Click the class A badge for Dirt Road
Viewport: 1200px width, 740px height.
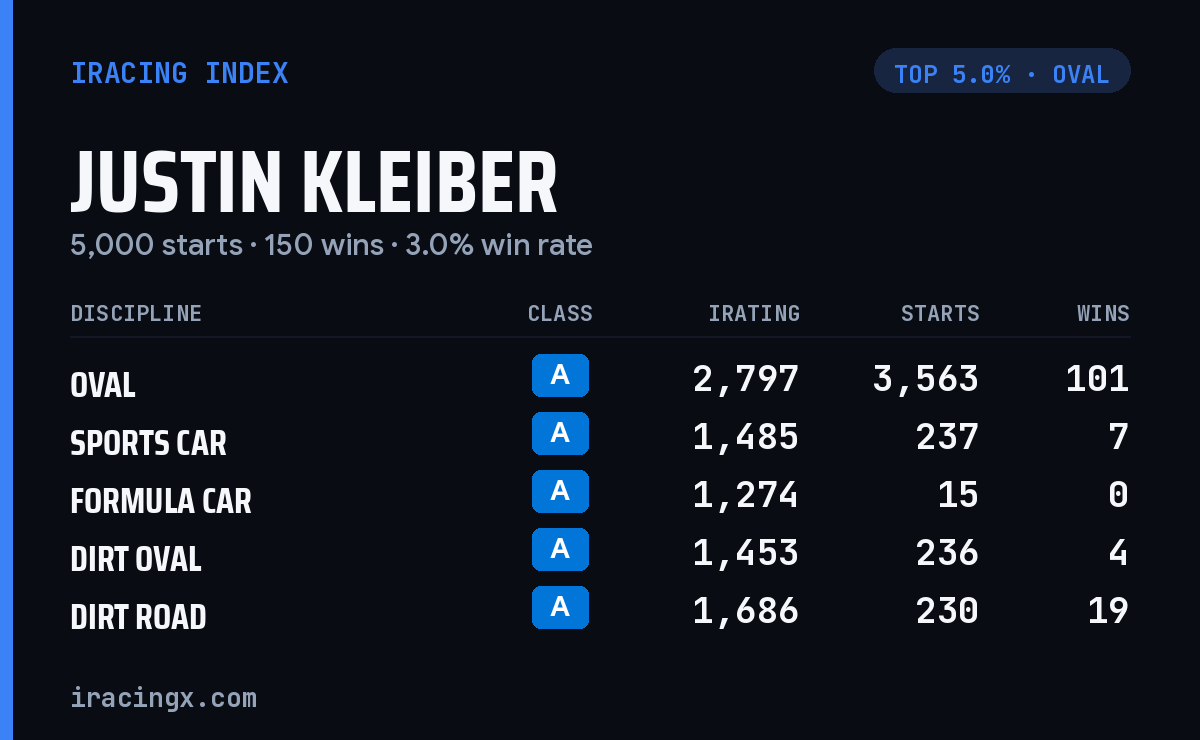coord(560,608)
